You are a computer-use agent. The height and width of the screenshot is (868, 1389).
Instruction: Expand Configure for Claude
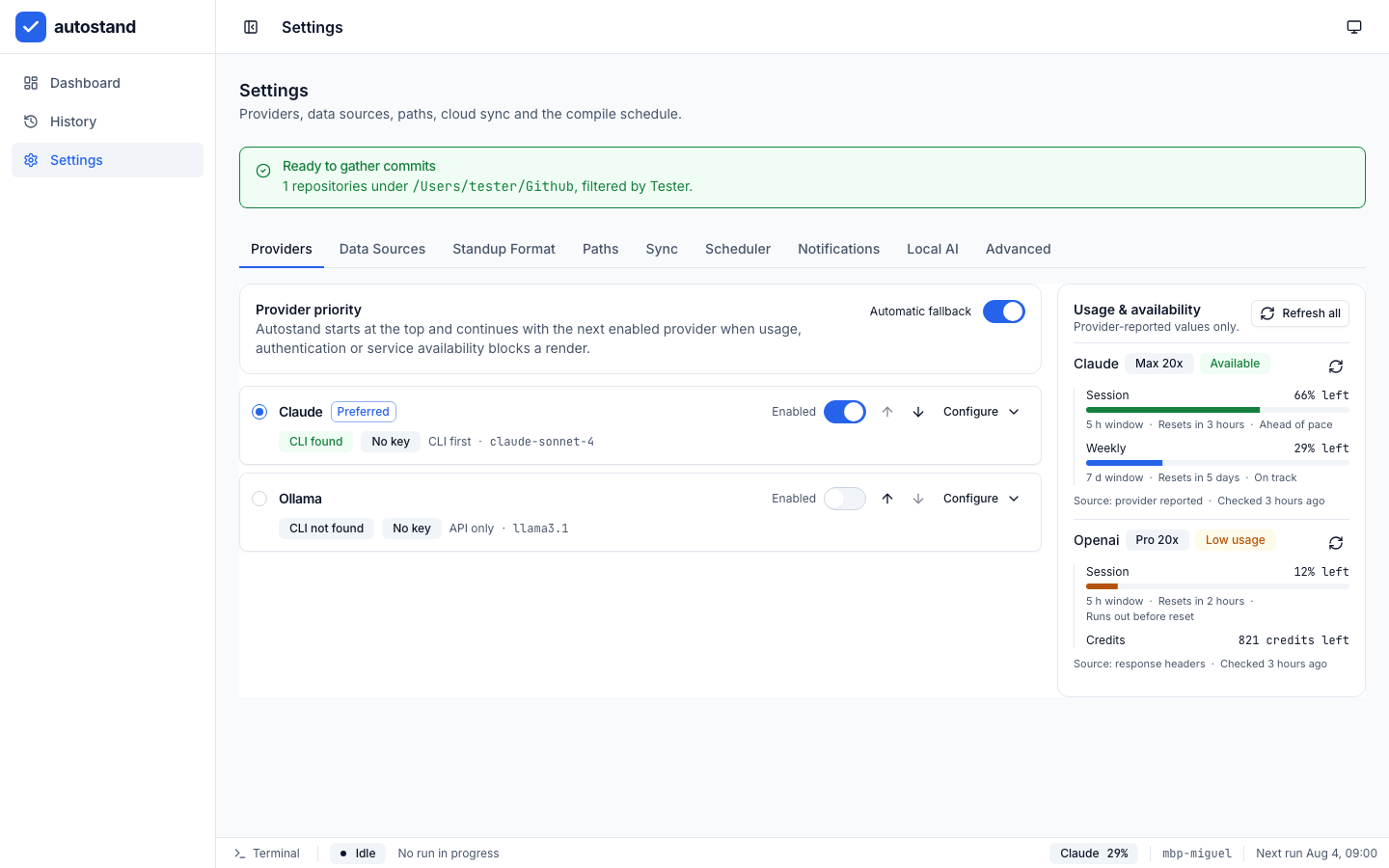click(x=981, y=412)
